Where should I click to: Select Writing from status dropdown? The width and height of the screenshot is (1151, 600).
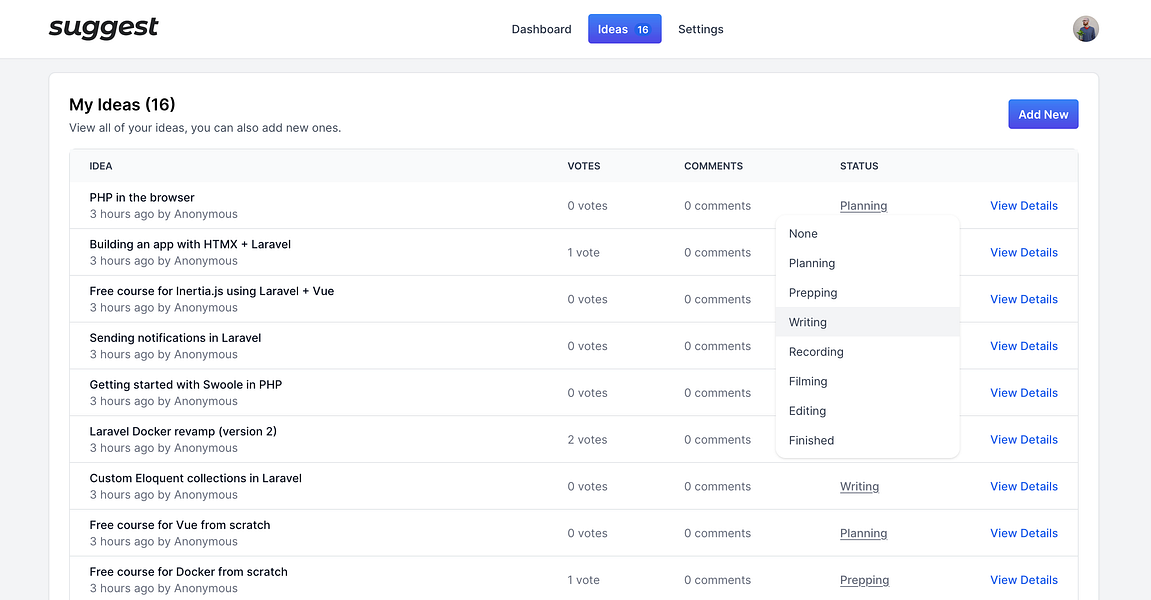[808, 322]
